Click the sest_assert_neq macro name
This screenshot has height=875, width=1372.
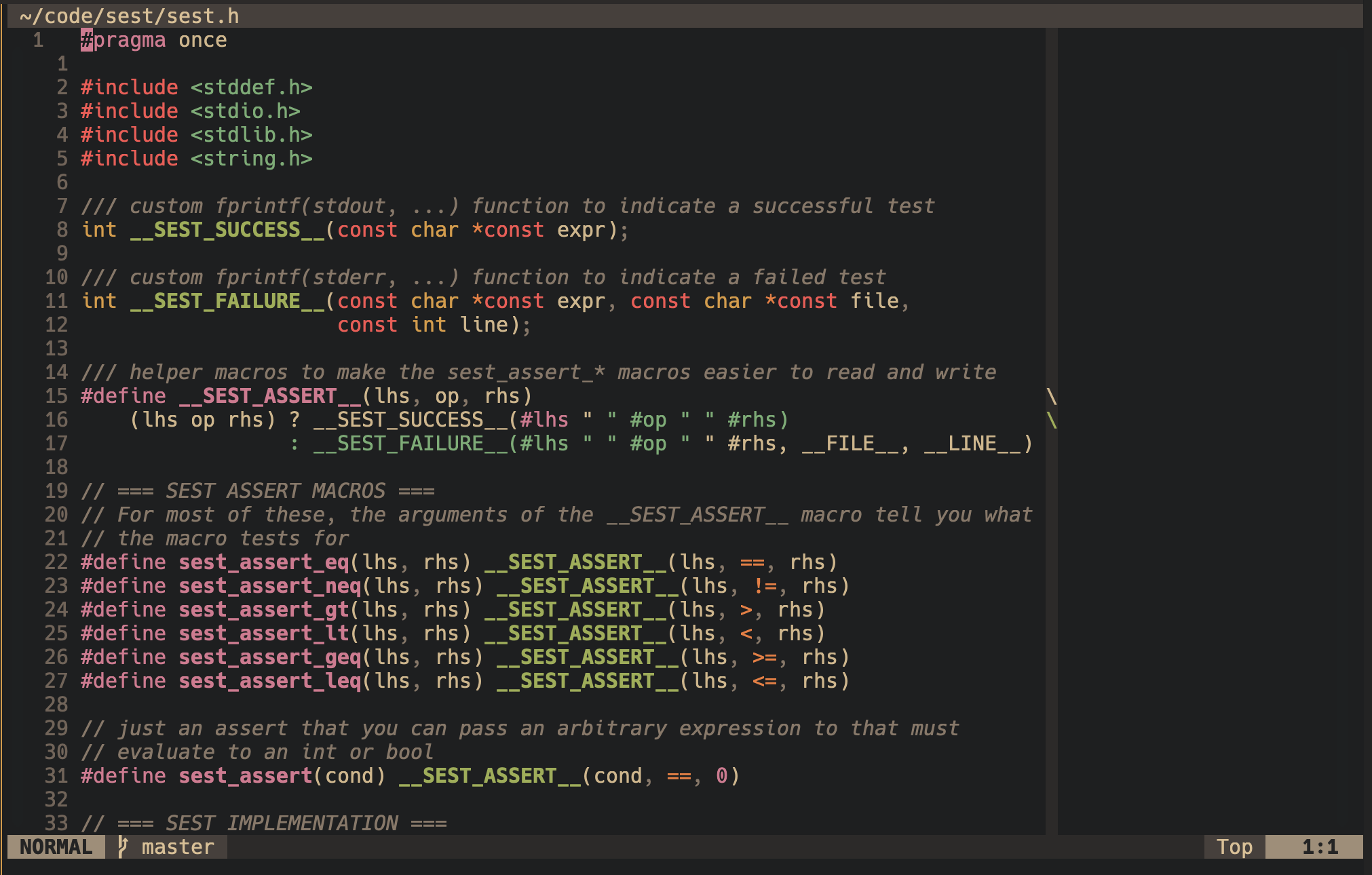click(269, 585)
